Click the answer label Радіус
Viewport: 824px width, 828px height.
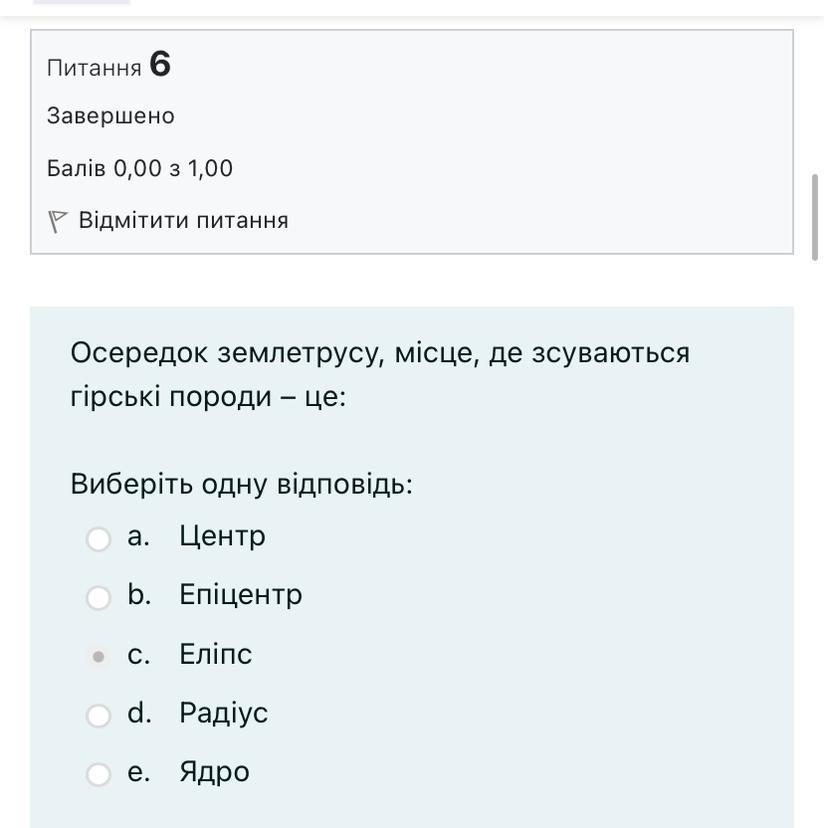coord(223,713)
